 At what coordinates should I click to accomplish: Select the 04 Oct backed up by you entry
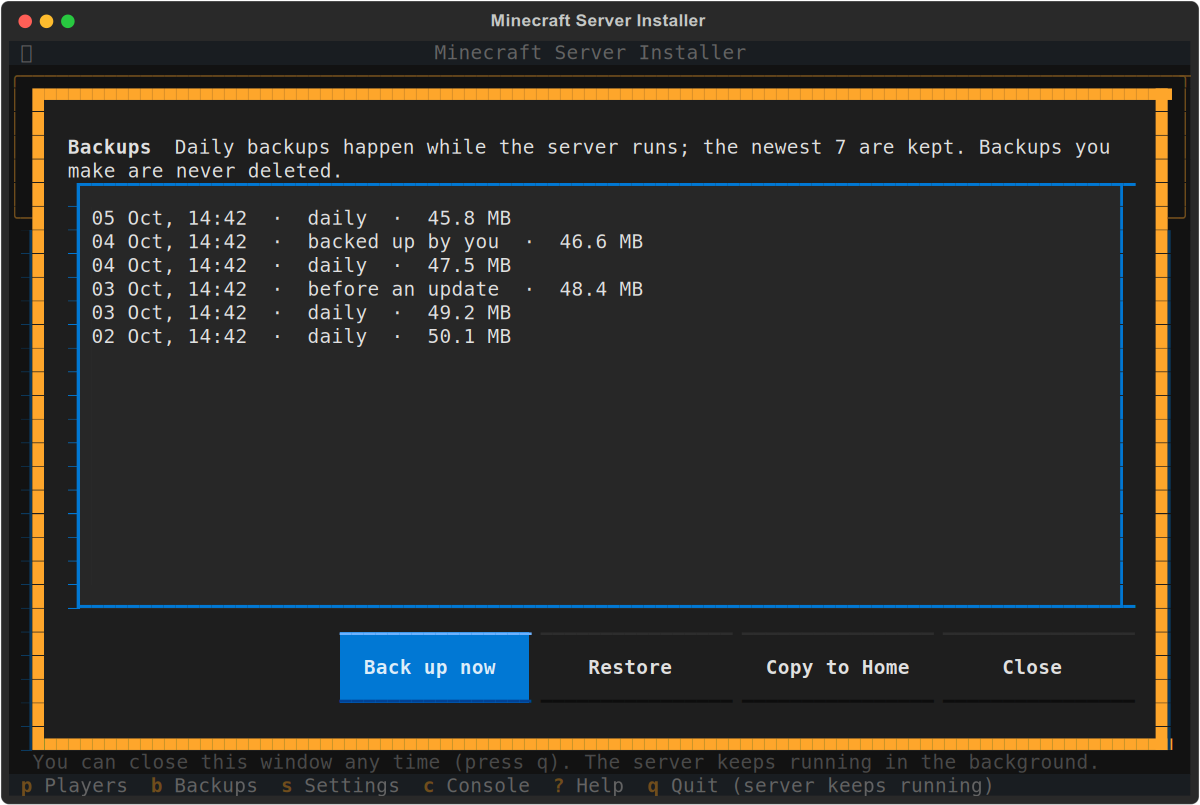pyautogui.click(x=600, y=242)
